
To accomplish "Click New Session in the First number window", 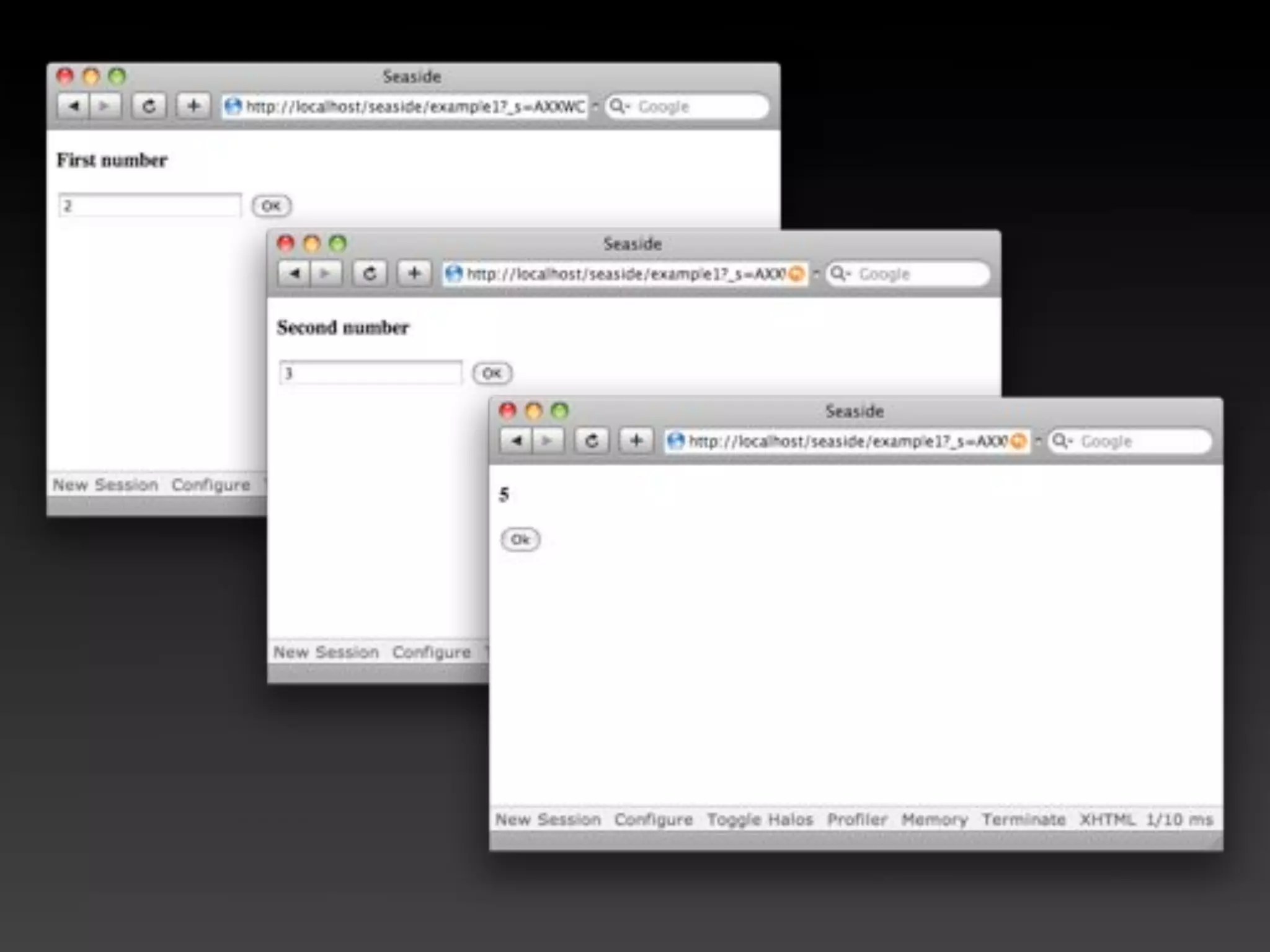I will tap(105, 485).
